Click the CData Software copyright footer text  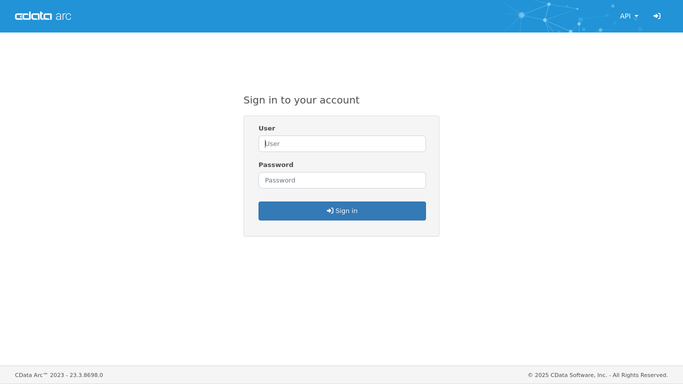coord(598,375)
